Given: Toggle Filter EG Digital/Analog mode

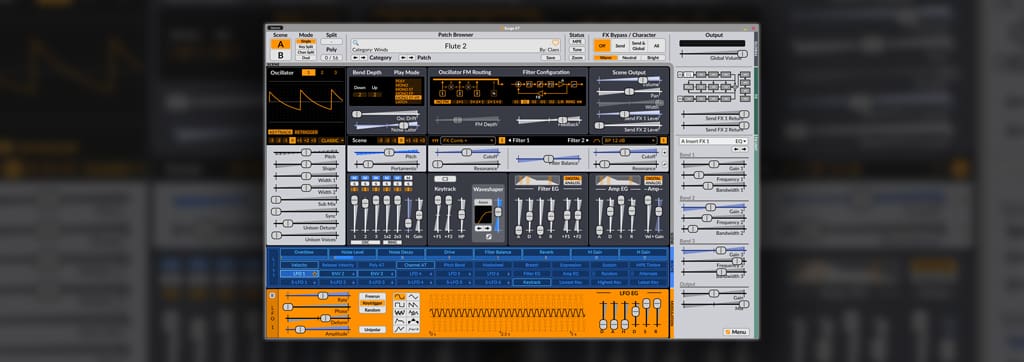Looking at the screenshot, I should pyautogui.click(x=573, y=180).
